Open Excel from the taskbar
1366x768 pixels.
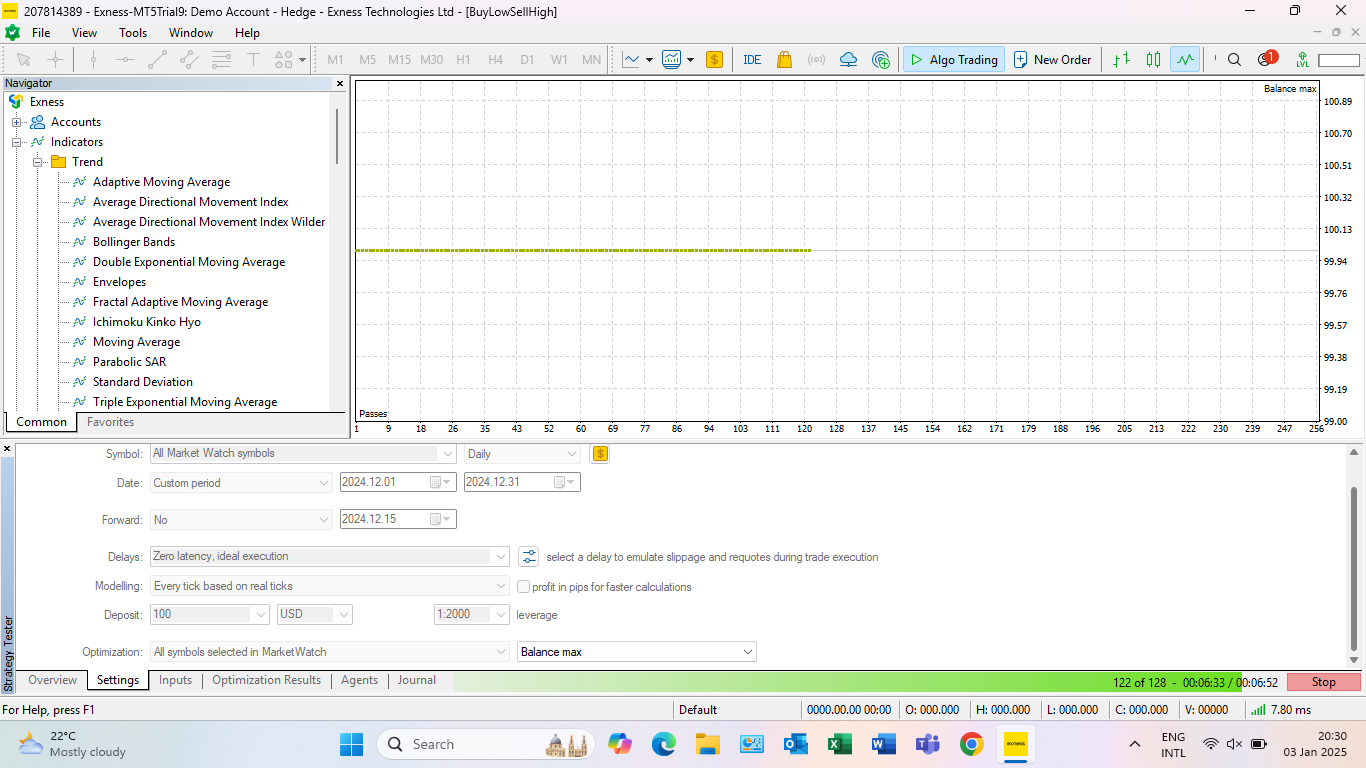point(840,744)
